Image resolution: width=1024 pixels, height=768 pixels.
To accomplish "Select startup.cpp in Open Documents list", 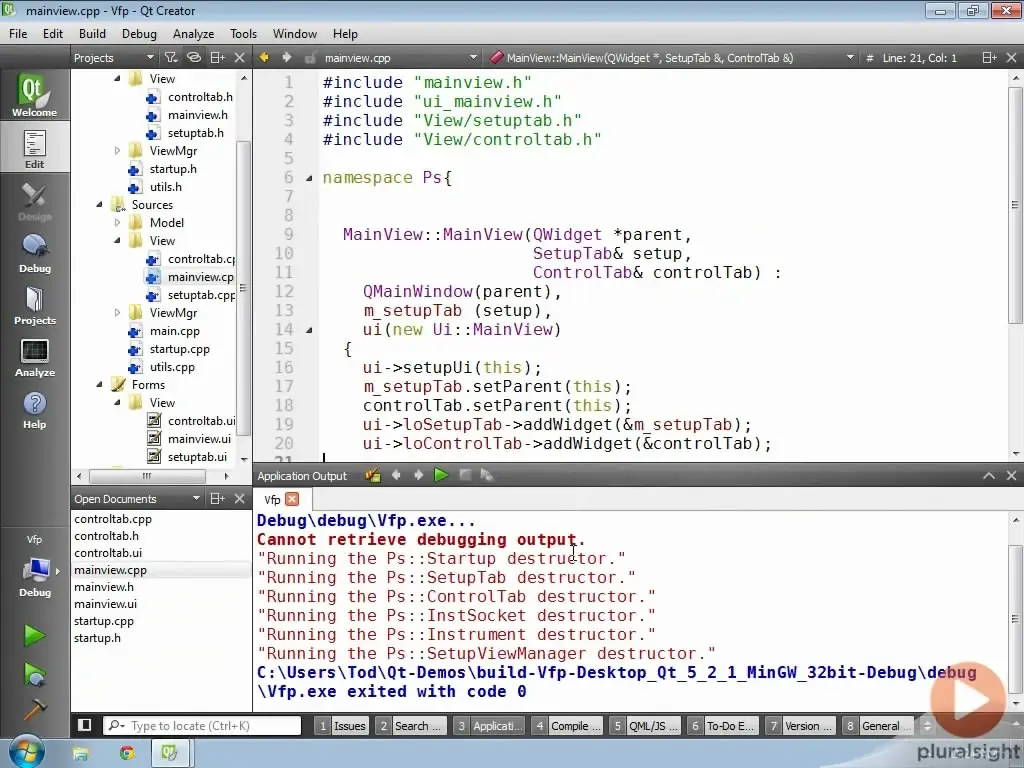I will [103, 621].
